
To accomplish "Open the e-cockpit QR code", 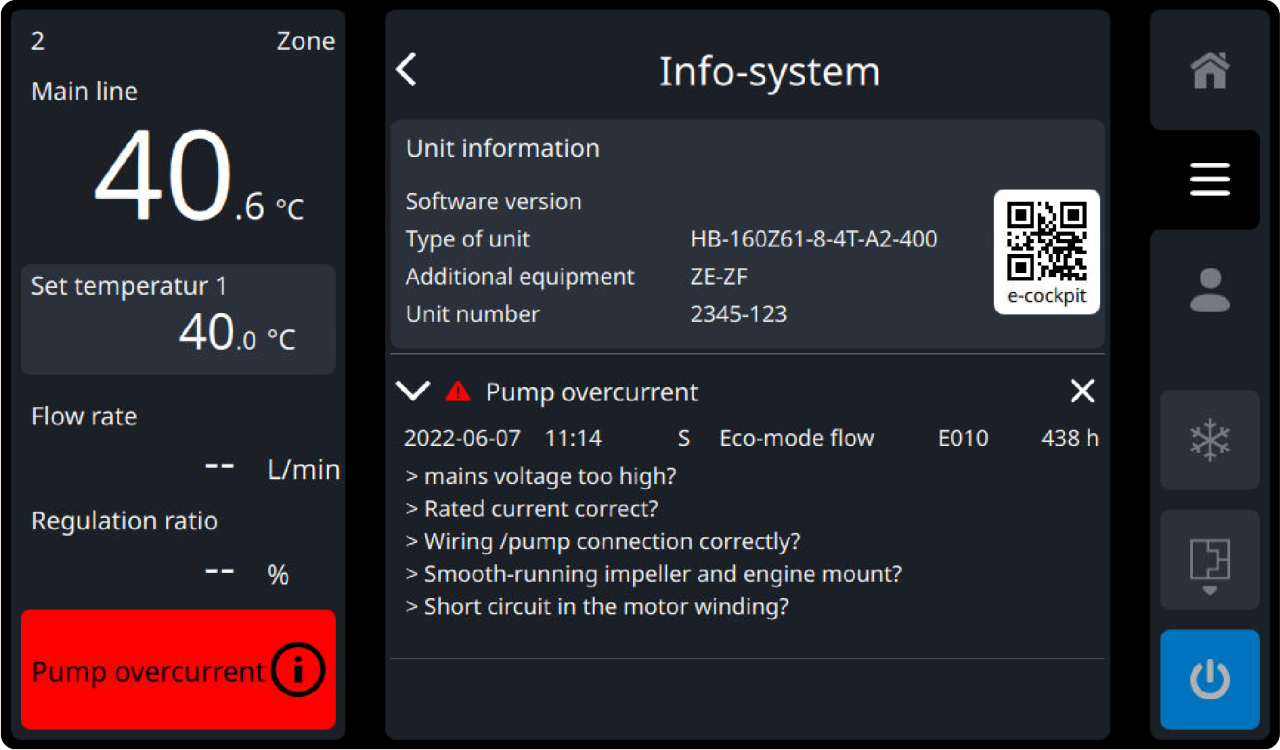I will (1046, 251).
